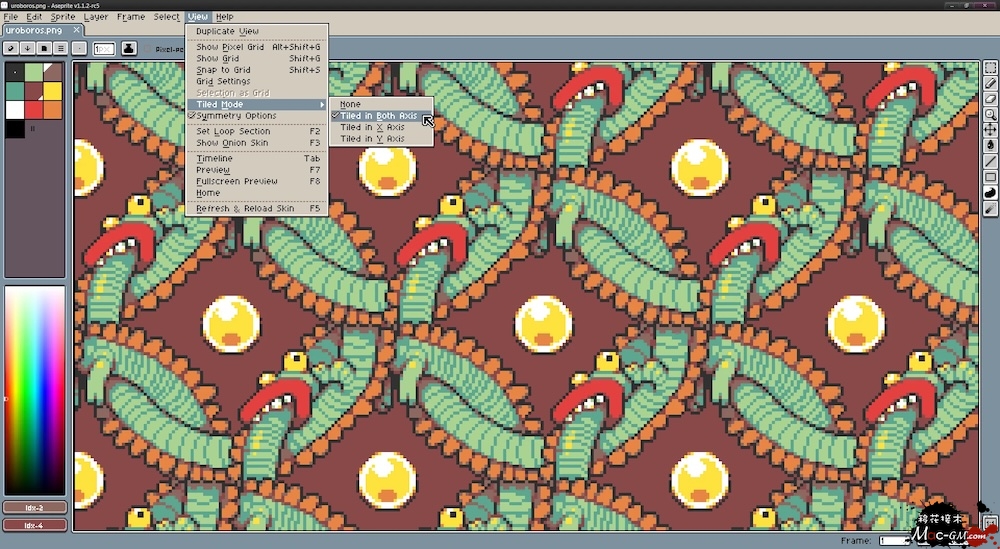Select the Paint Bucket tool
This screenshot has width=1000, height=549.
point(990,145)
